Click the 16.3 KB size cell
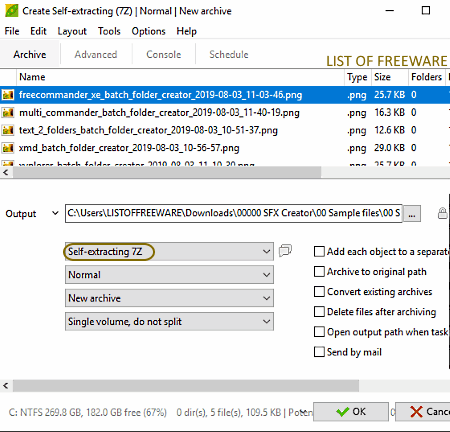 pos(389,112)
